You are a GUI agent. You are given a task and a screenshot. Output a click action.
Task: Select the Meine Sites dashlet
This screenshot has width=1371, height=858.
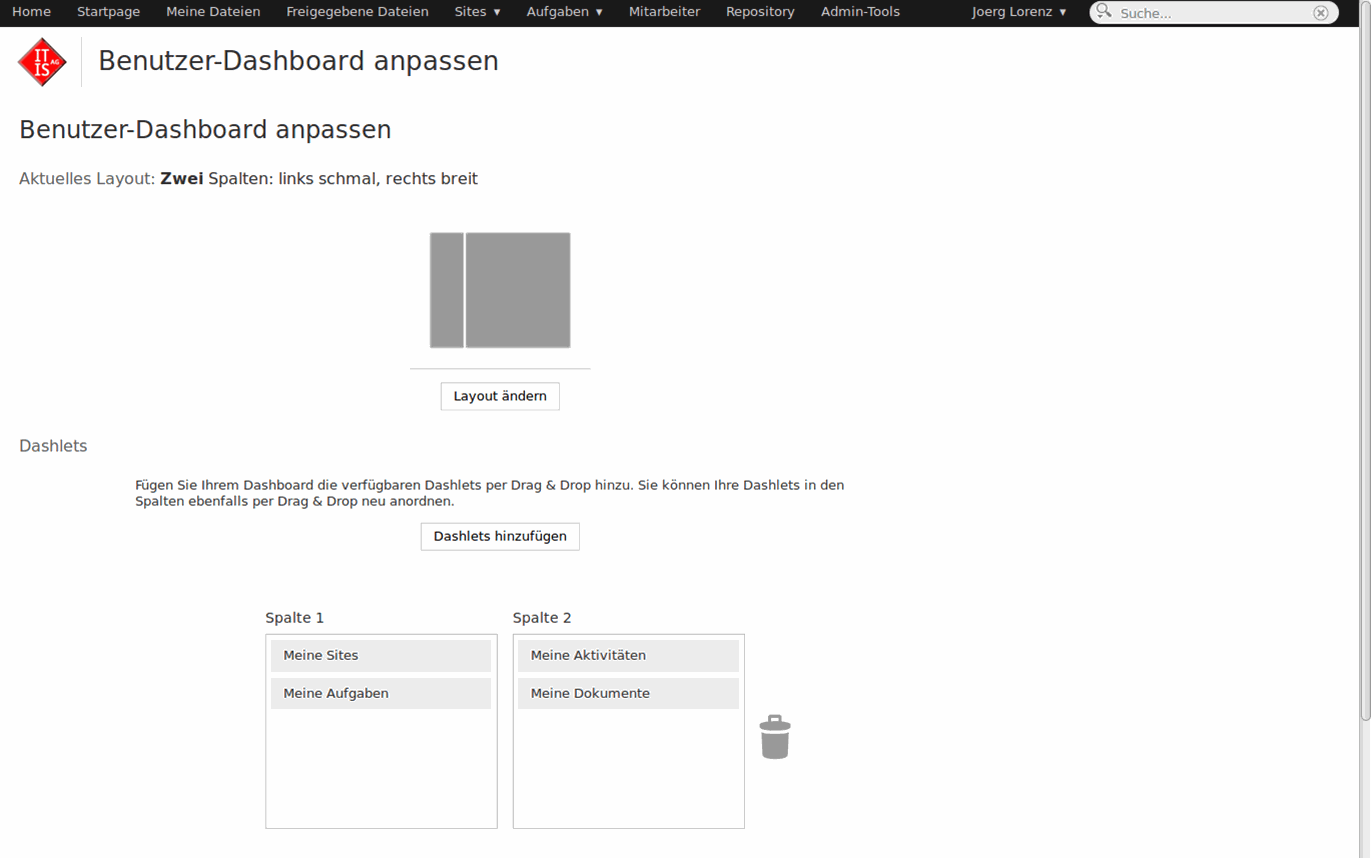tap(381, 656)
